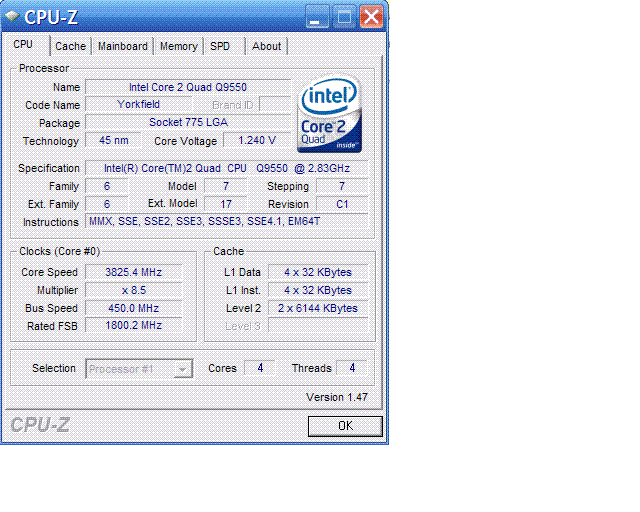Click the 1.240 V core voltage value
Viewport: 640px width, 512px height.
[x=257, y=140]
